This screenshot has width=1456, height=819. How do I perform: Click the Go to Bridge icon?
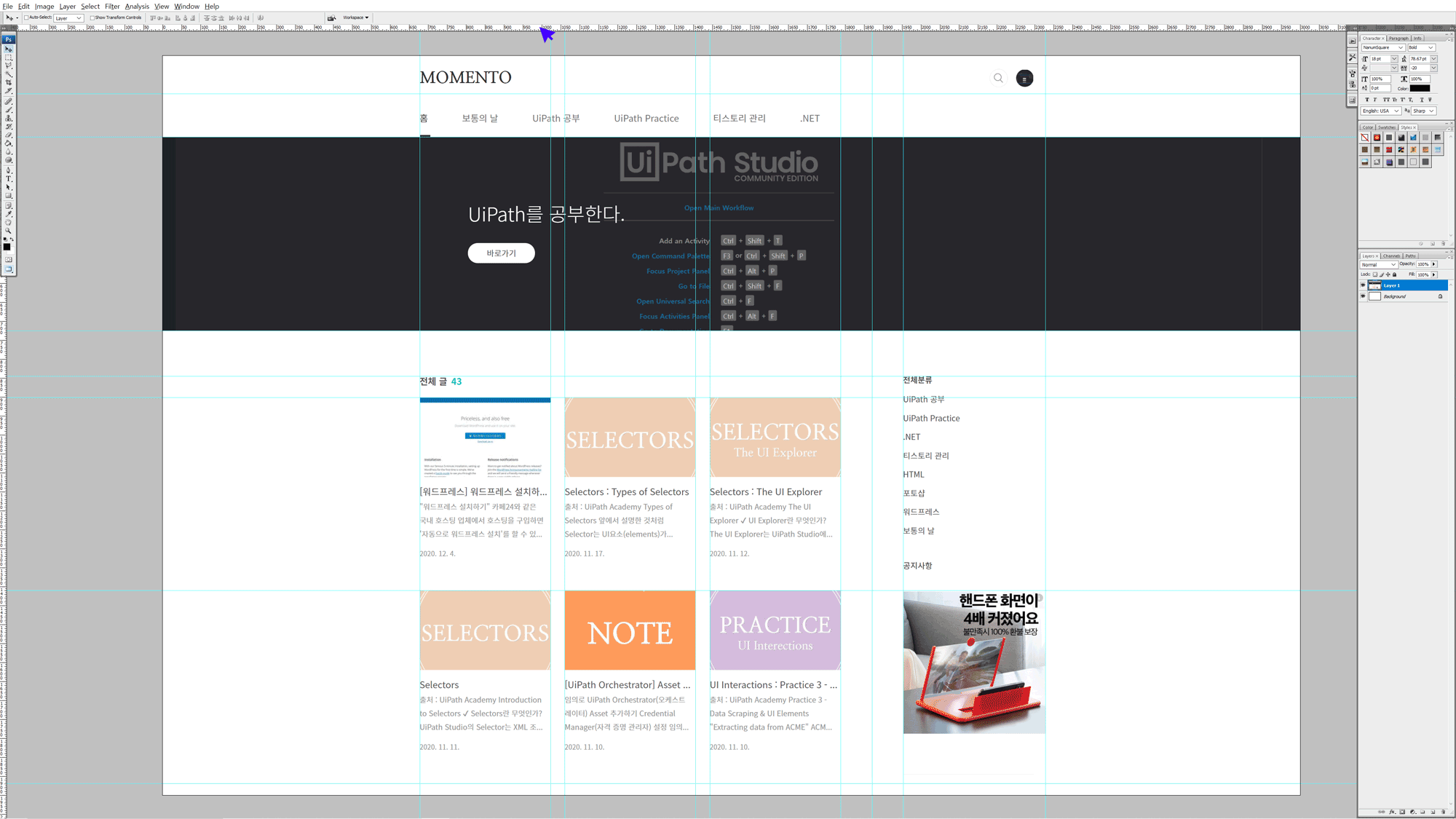click(331, 17)
